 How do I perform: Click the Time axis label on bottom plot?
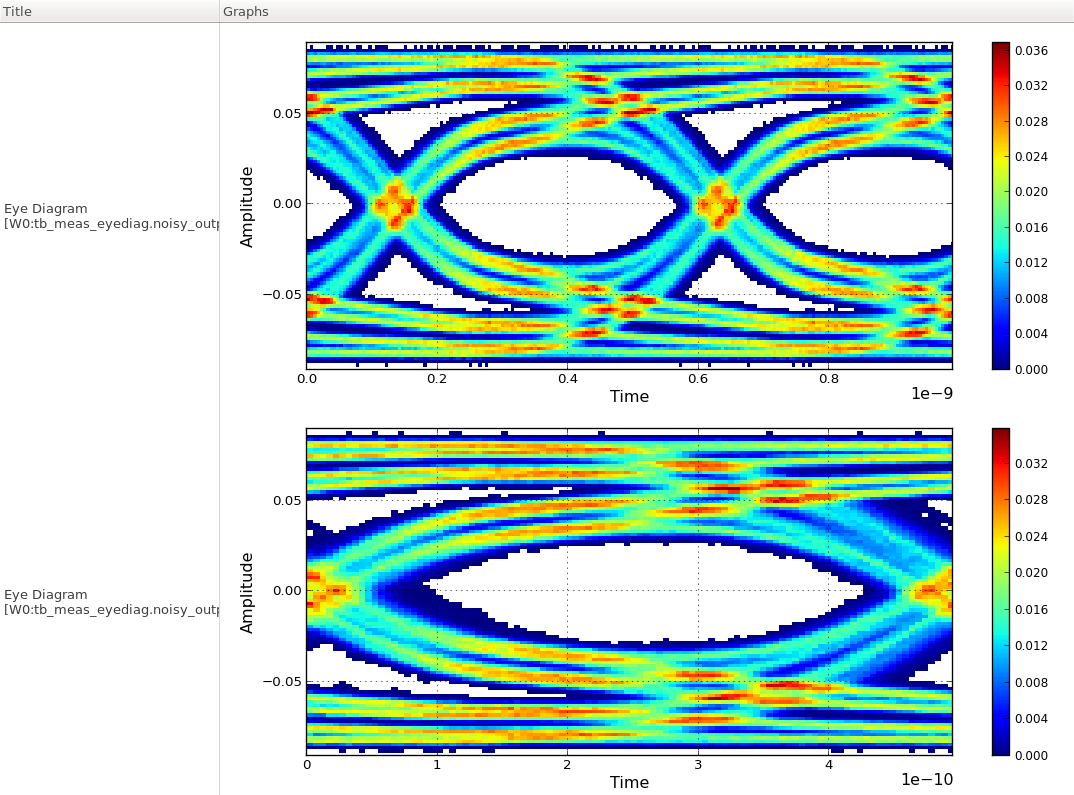coord(629,783)
